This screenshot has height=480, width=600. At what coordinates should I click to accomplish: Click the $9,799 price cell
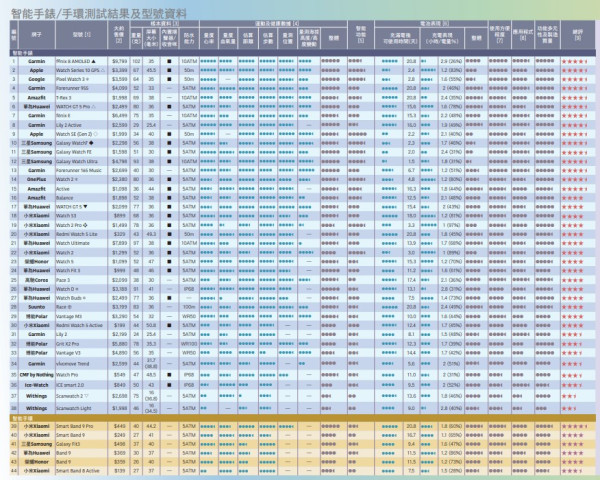(x=120, y=61)
